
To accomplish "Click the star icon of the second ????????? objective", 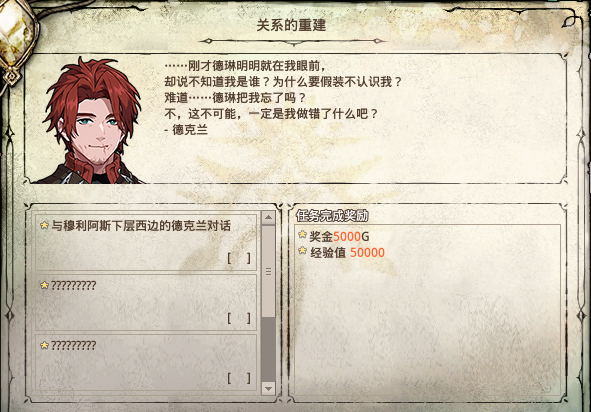I will pyautogui.click(x=44, y=285).
